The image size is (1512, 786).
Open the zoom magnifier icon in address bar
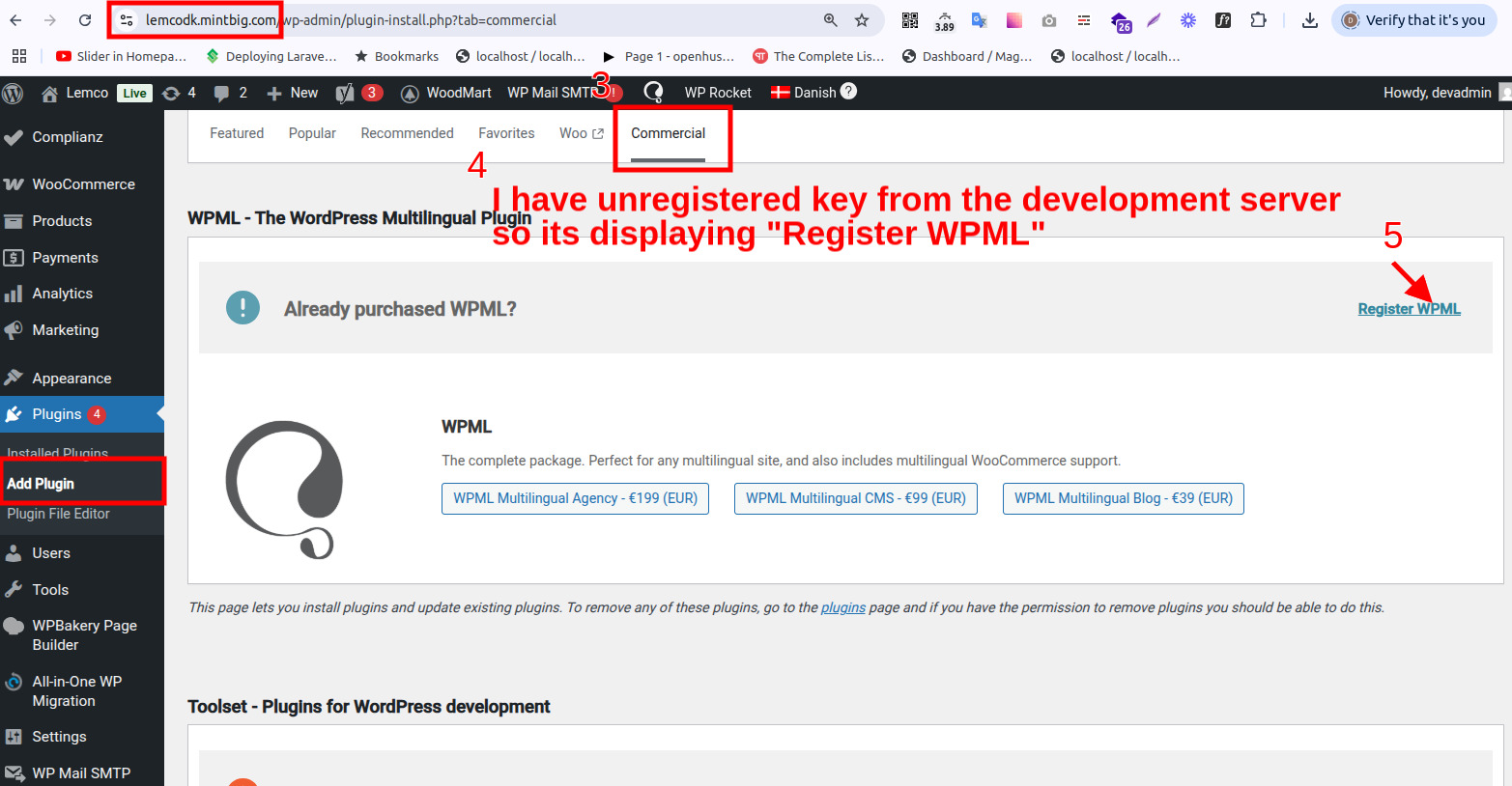pyautogui.click(x=831, y=20)
